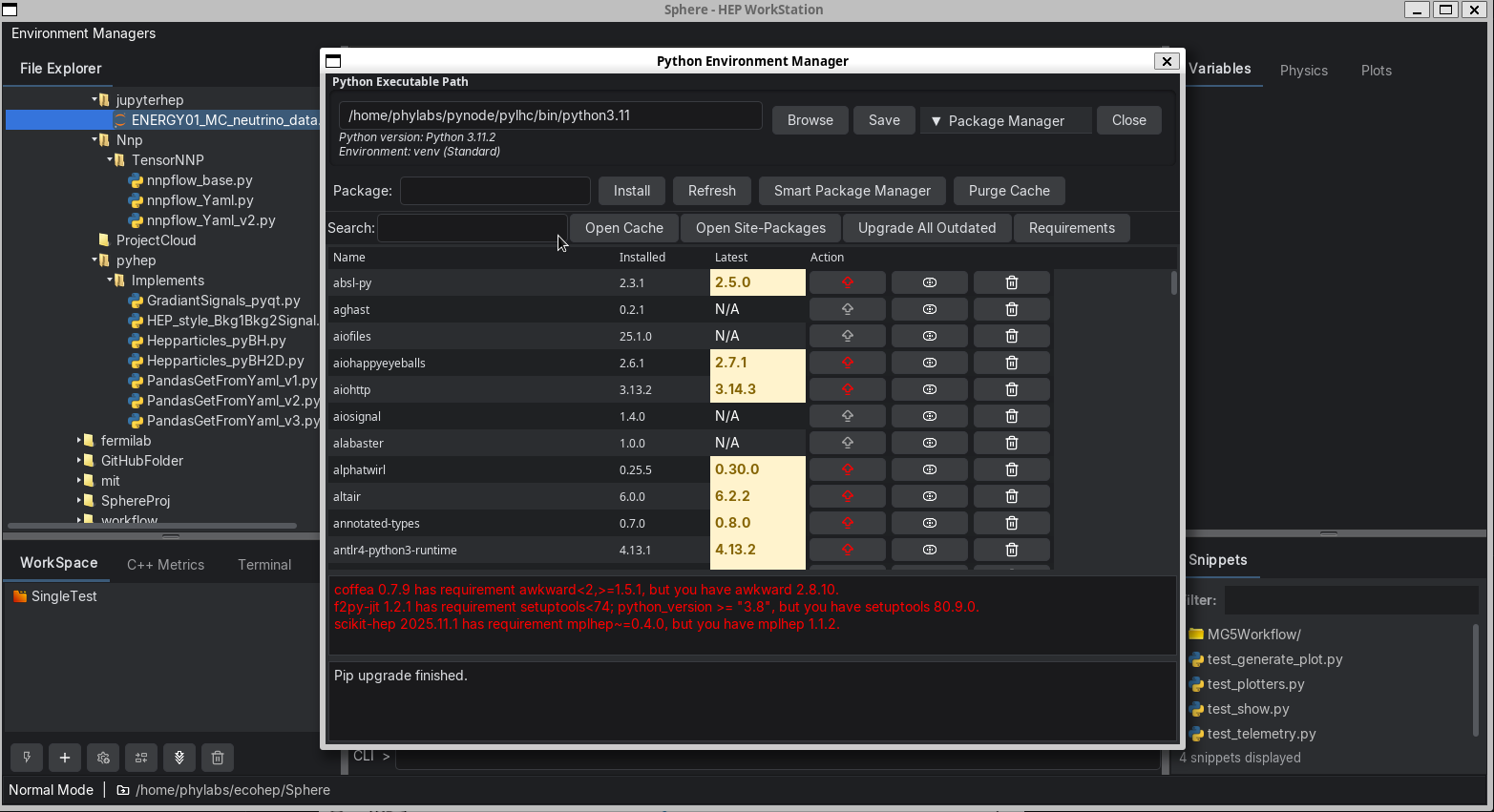1494x812 pixels.
Task: Open the Requirements button
Action: [x=1072, y=228]
